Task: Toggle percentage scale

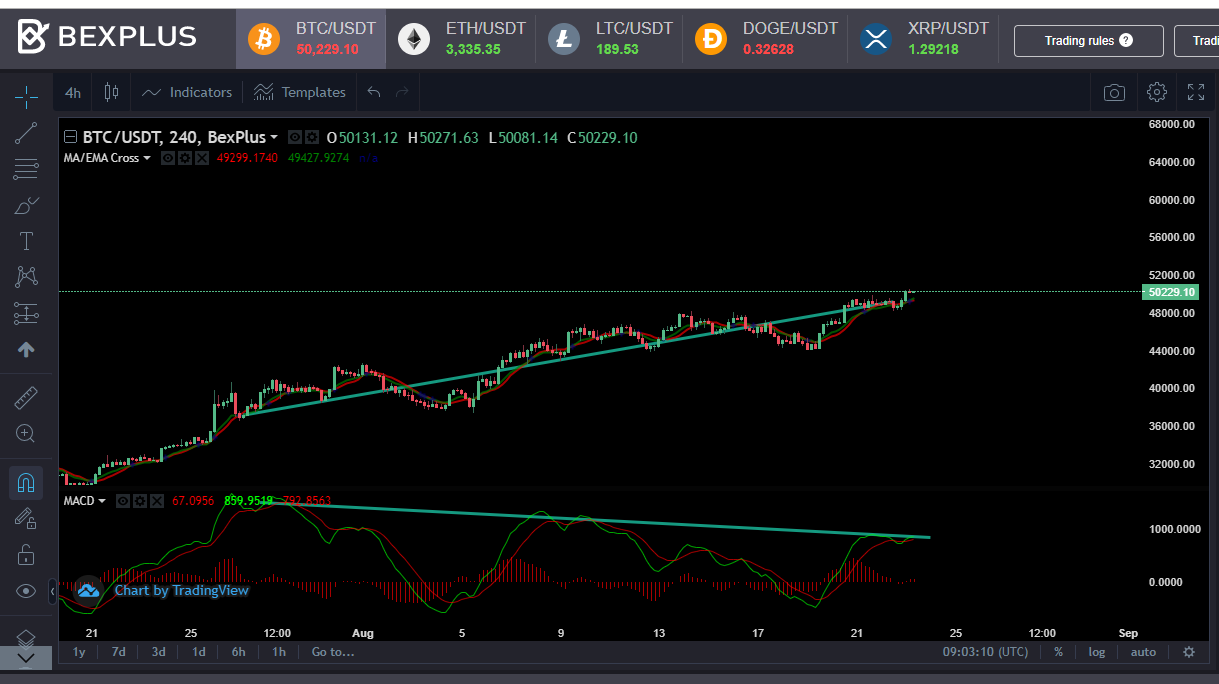Action: (1058, 652)
